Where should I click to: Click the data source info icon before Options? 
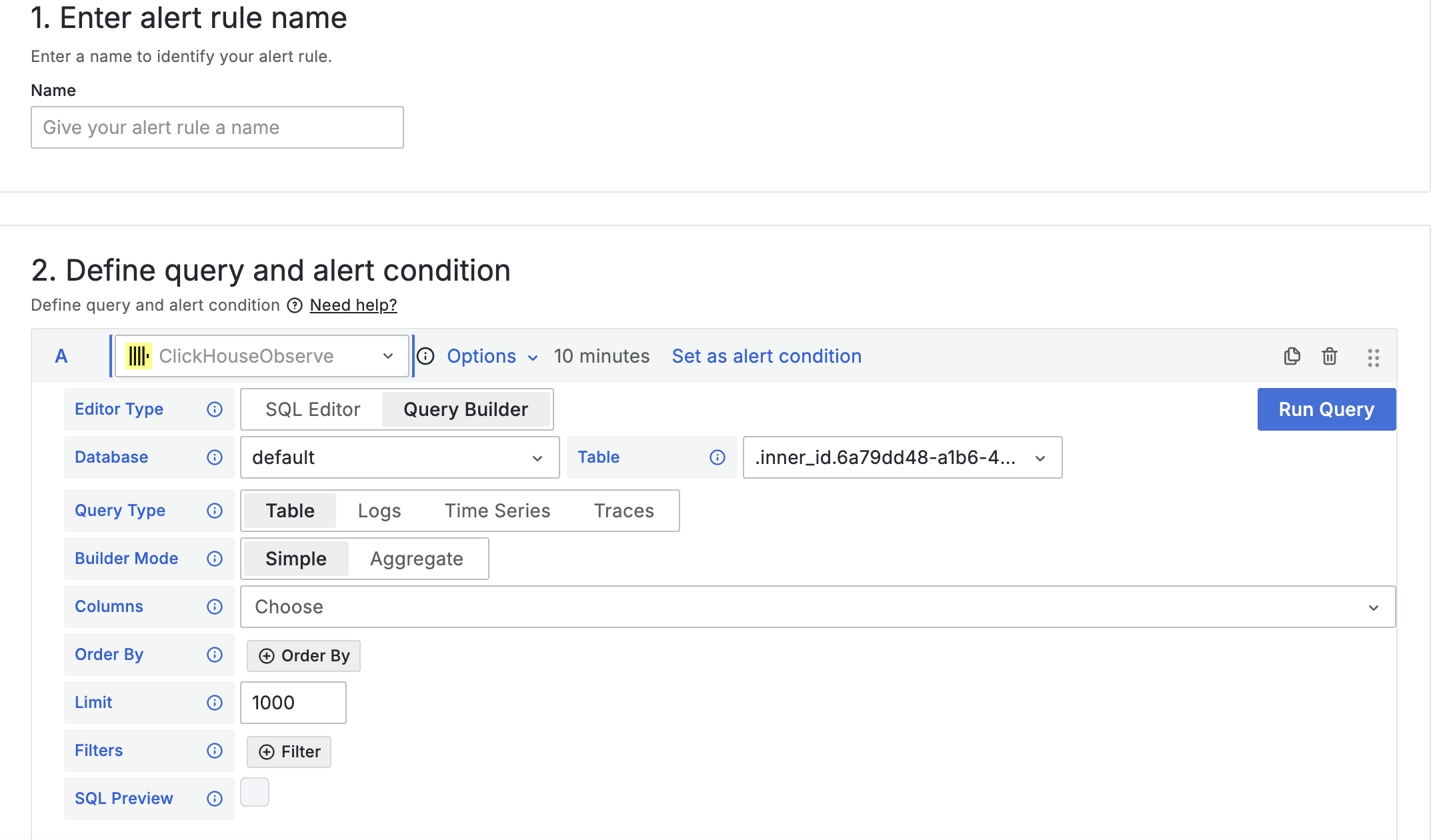tap(425, 356)
